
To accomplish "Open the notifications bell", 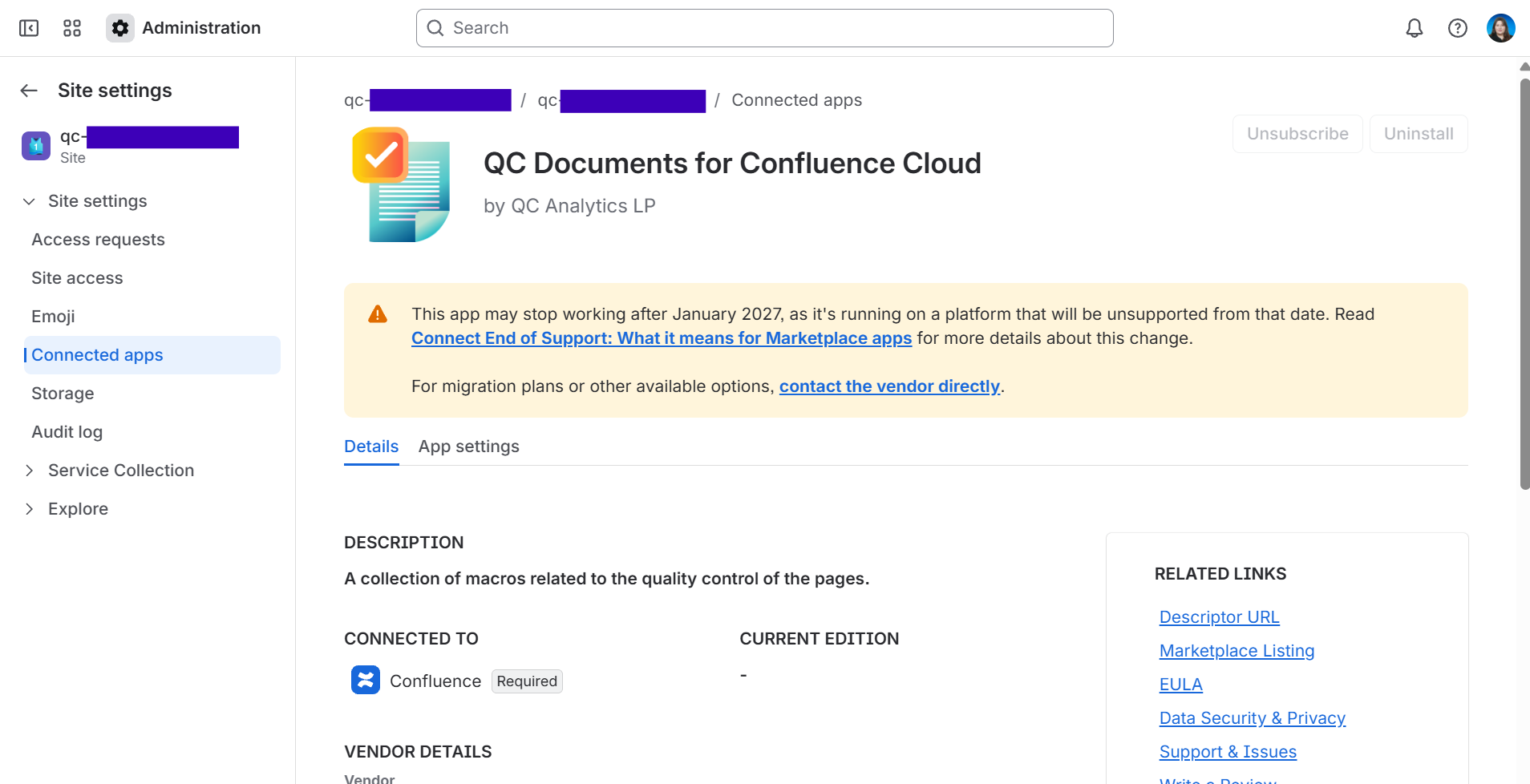I will pos(1415,28).
